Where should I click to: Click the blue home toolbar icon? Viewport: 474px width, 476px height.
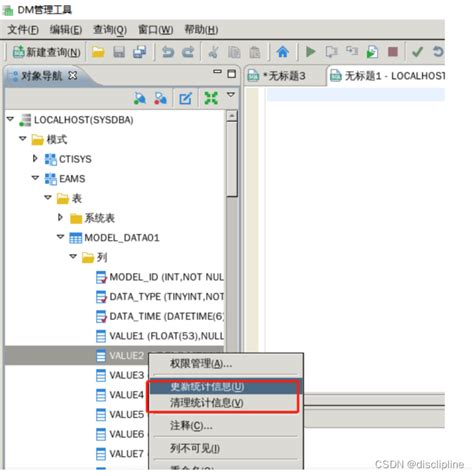[283, 52]
